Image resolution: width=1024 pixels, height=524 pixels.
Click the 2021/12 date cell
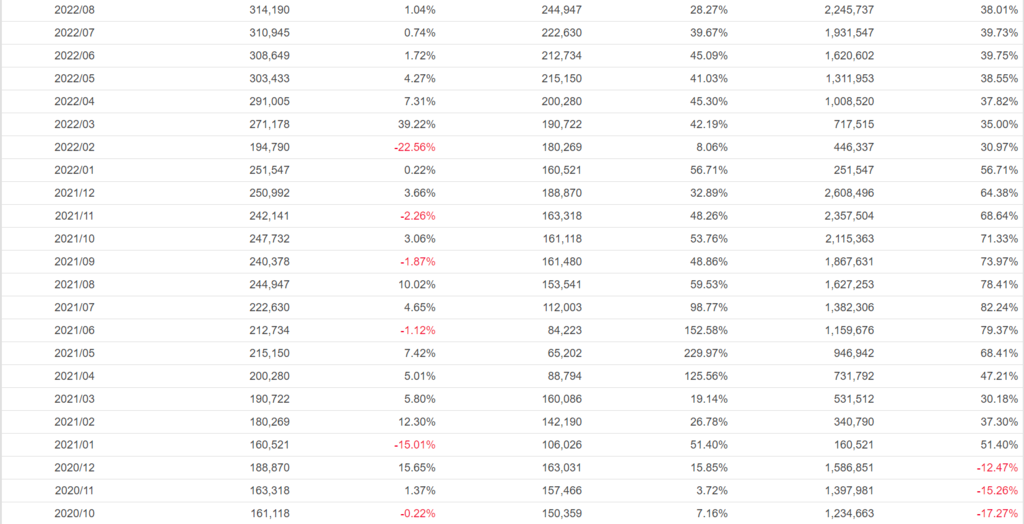point(75,193)
